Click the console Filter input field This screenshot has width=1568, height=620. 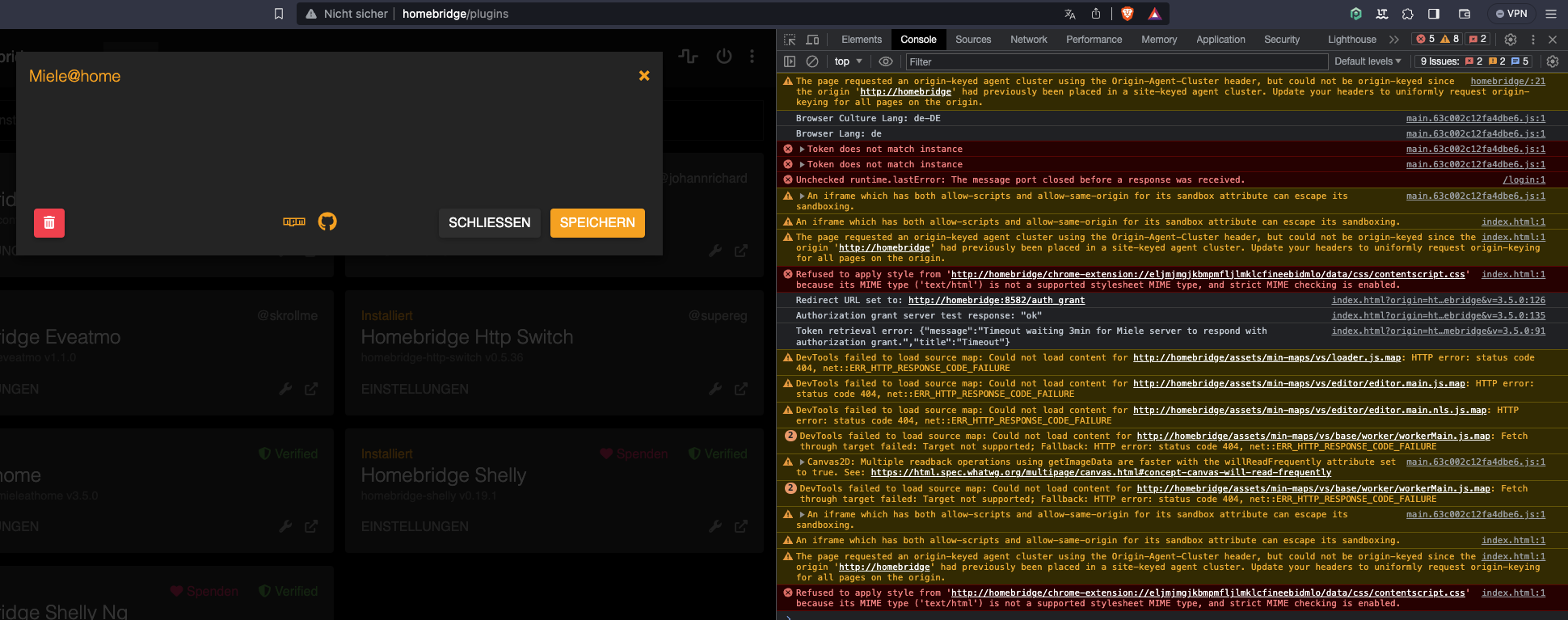(x=1115, y=61)
